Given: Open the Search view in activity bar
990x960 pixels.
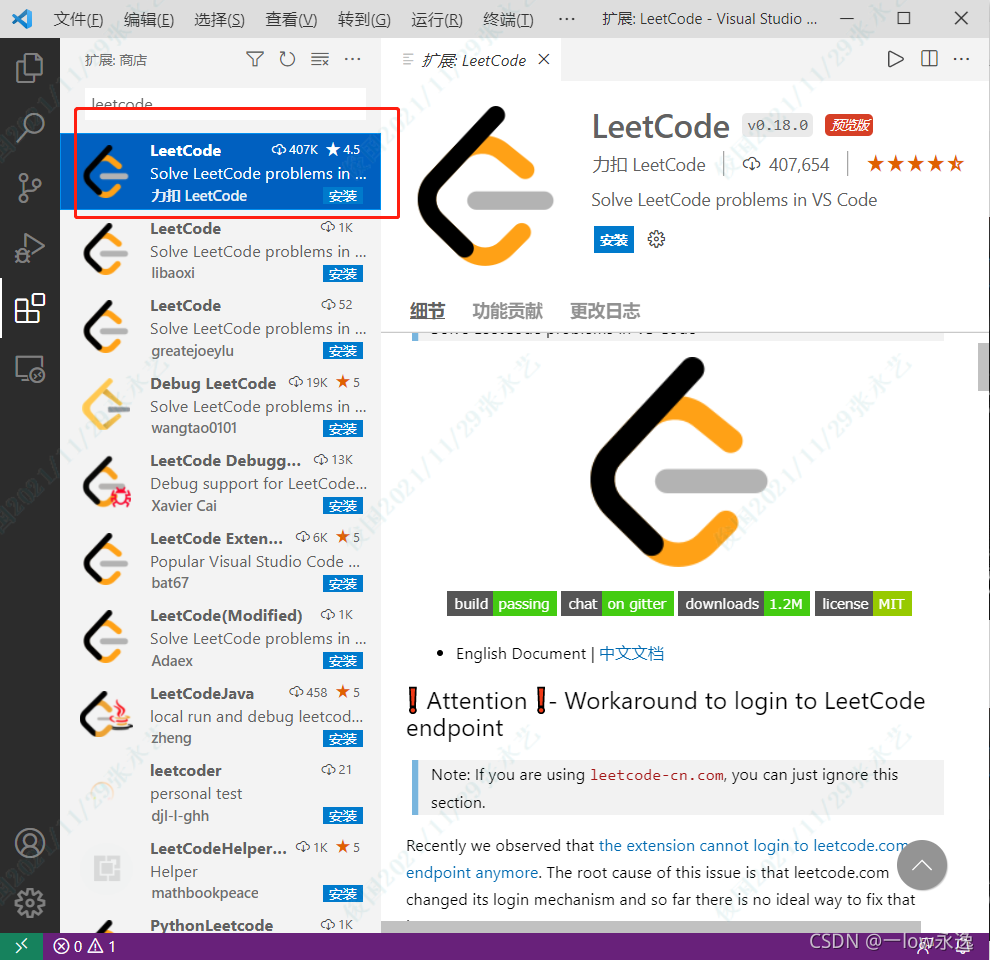Looking at the screenshot, I should [x=29, y=127].
